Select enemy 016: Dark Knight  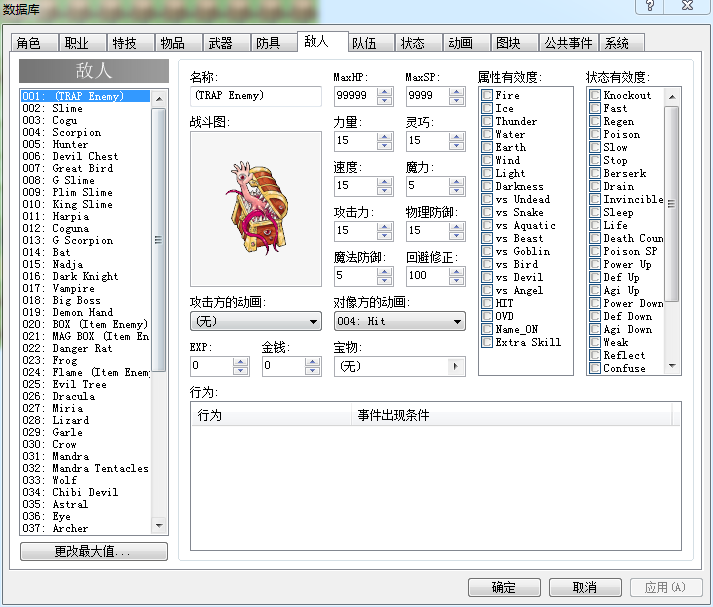tap(85, 276)
